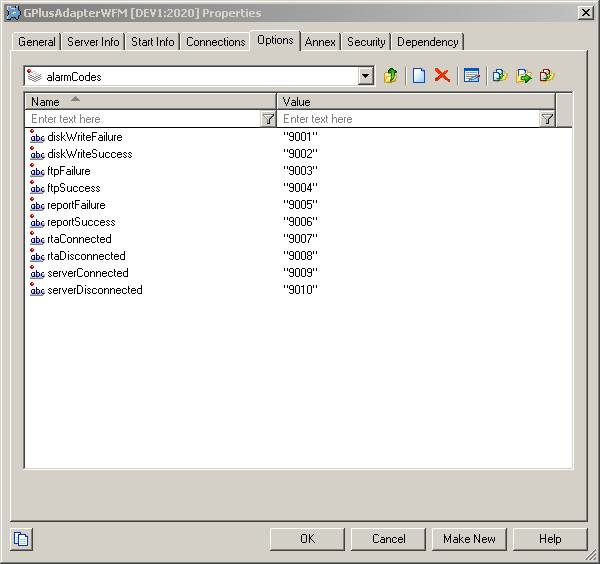Screen dimensions: 600x564
Task: Click the first copy-documents icon after the edit icon
Action: (500, 75)
